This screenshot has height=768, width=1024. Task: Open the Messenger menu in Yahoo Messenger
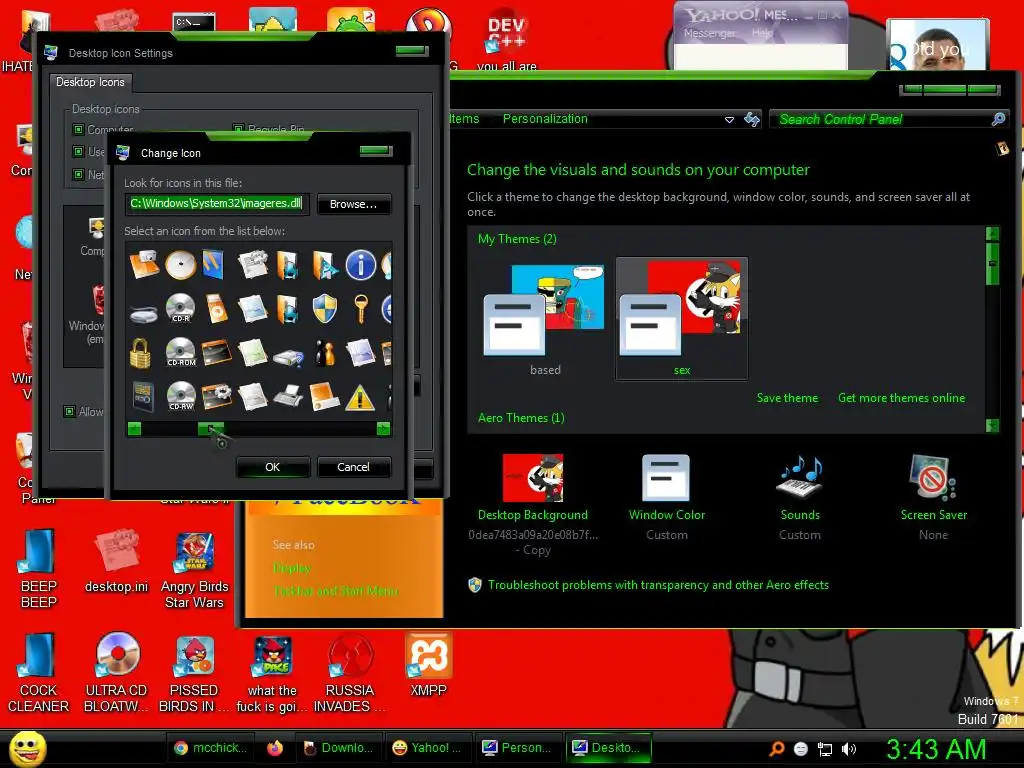click(x=710, y=33)
